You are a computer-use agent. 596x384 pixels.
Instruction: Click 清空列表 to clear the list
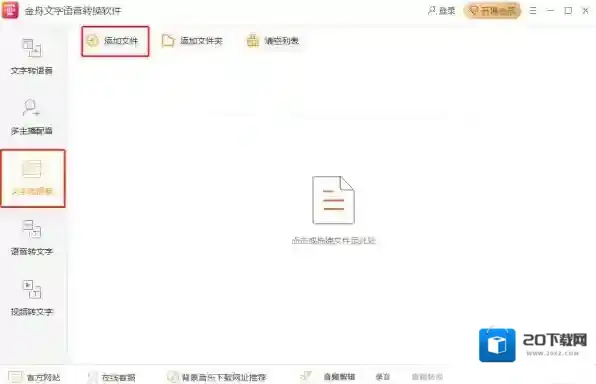273,41
